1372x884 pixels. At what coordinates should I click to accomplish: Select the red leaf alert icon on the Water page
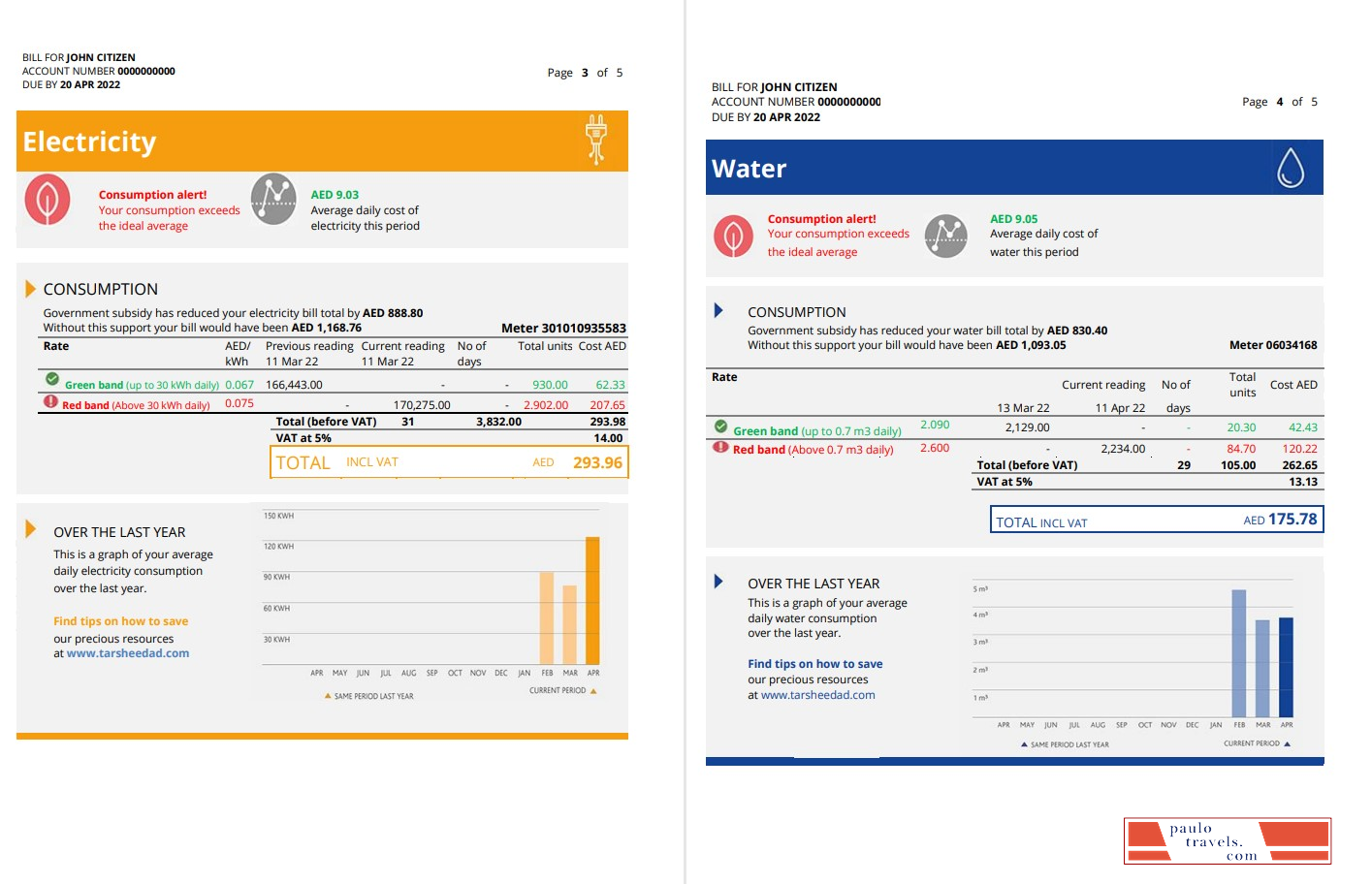point(733,236)
